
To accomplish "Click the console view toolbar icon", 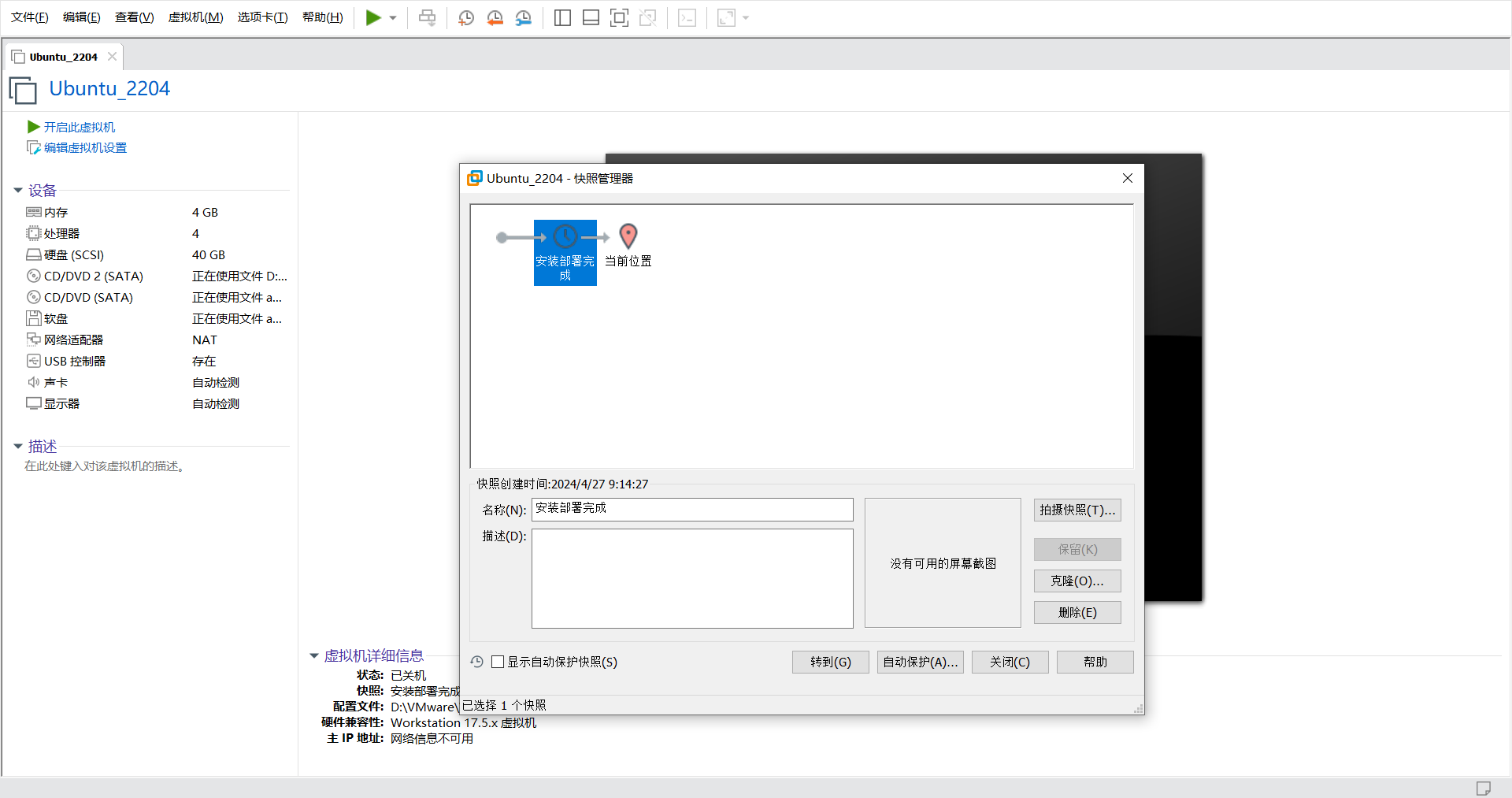I will pyautogui.click(x=687, y=17).
